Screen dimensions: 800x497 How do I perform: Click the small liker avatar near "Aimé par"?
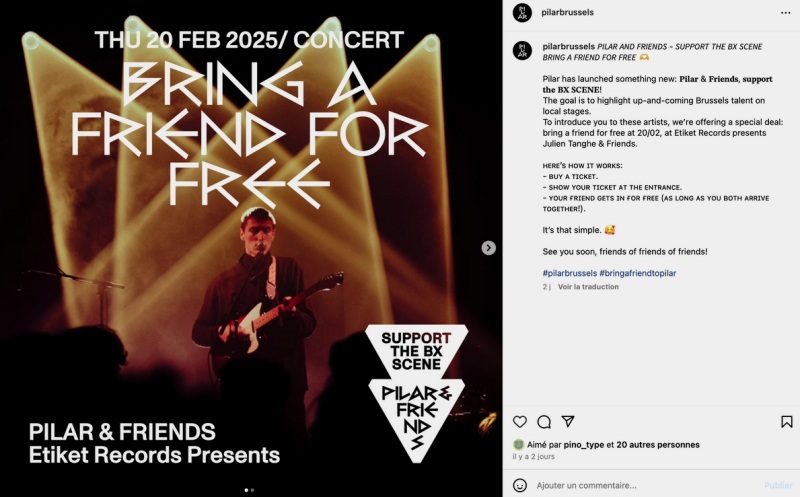(519, 445)
